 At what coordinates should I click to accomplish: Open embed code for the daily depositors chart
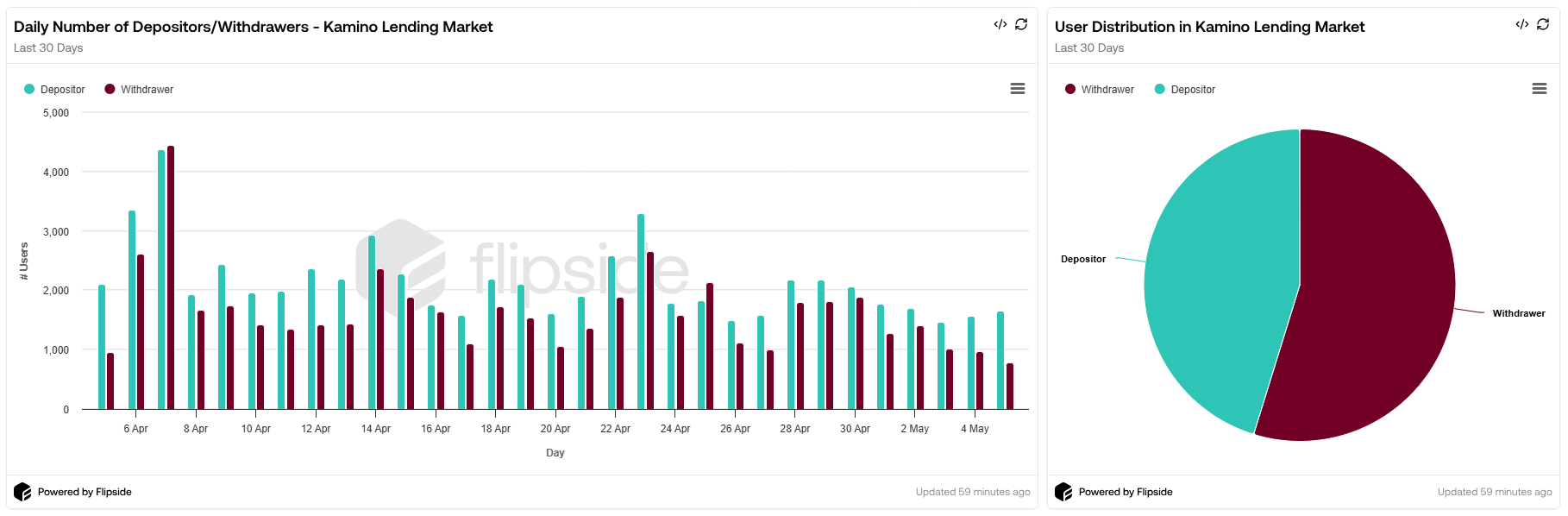1000,24
